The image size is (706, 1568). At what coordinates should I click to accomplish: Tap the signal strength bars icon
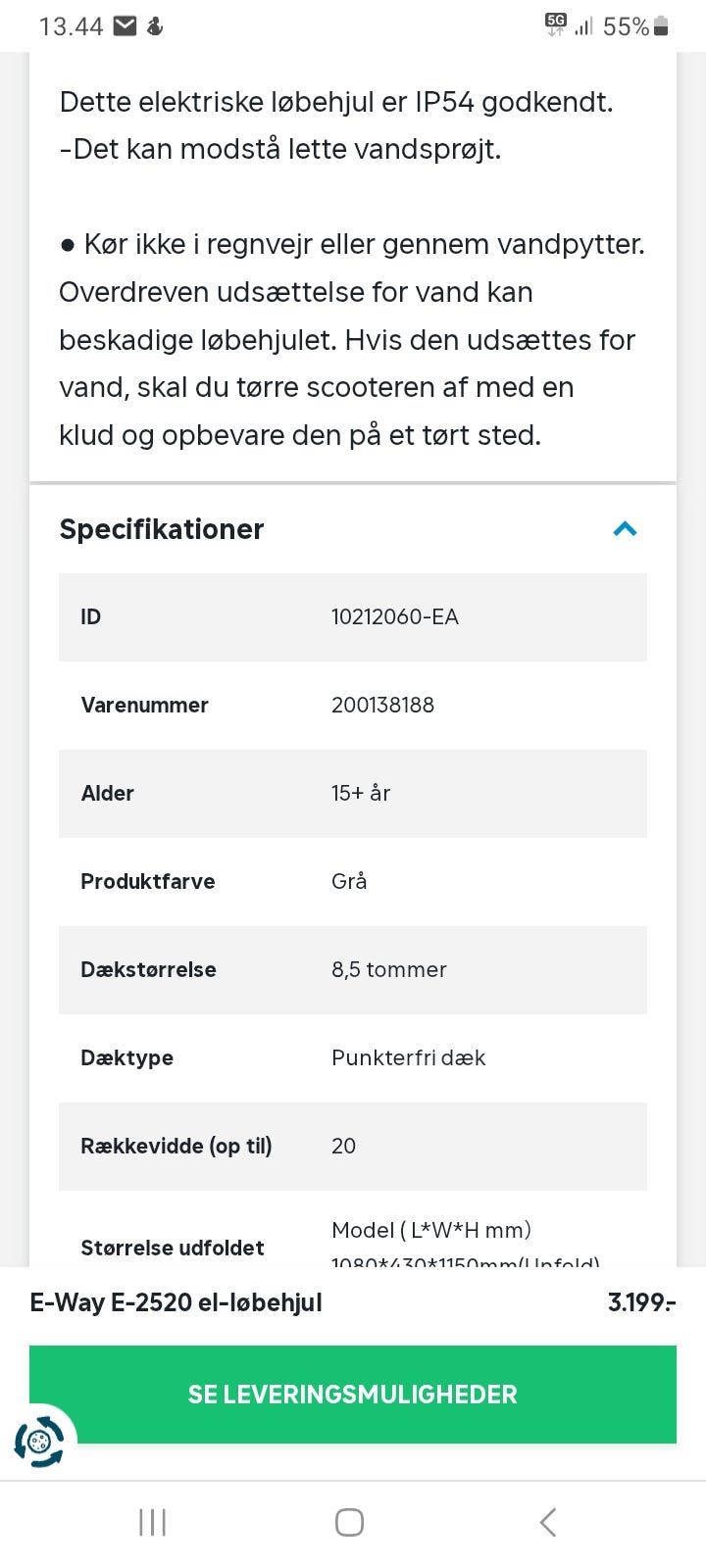click(x=584, y=26)
